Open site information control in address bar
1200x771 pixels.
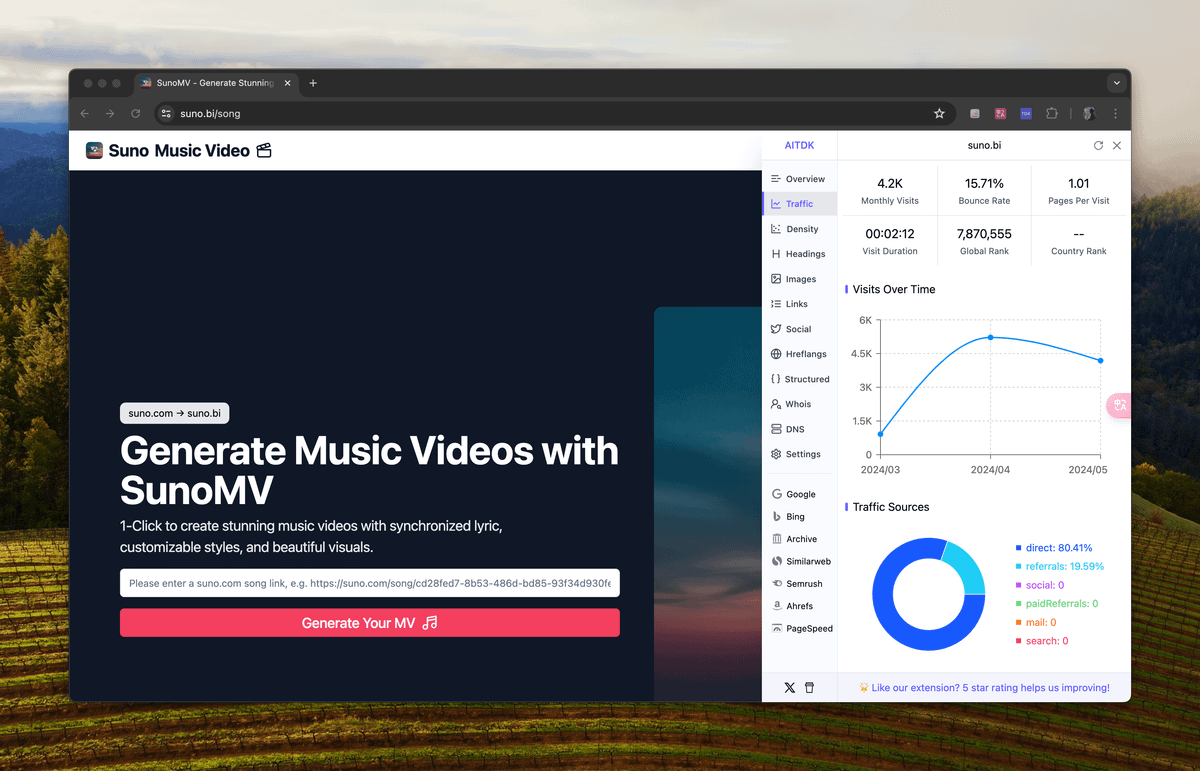(167, 114)
